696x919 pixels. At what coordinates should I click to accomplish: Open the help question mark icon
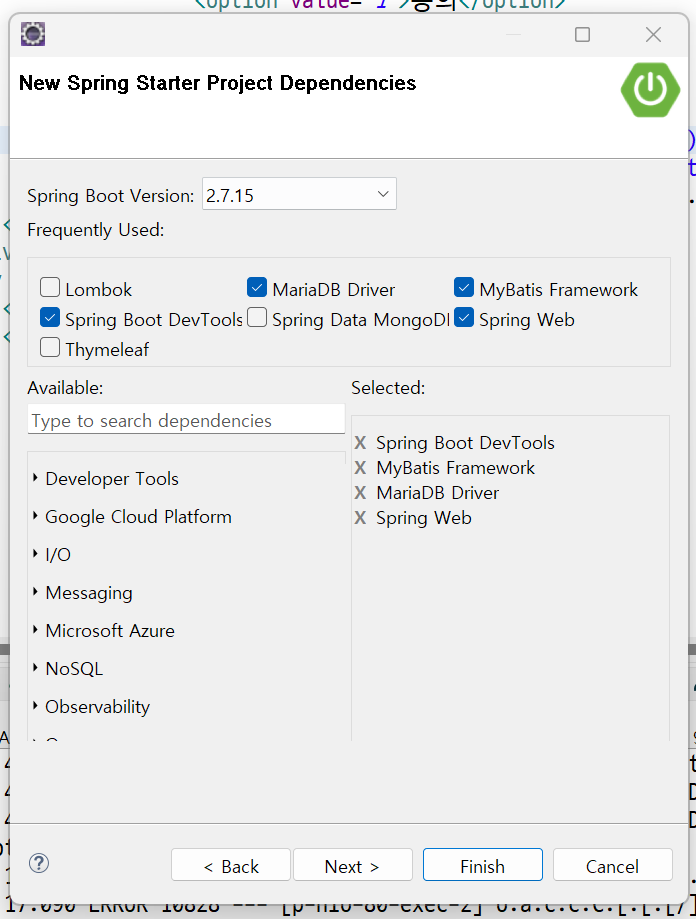click(x=39, y=863)
